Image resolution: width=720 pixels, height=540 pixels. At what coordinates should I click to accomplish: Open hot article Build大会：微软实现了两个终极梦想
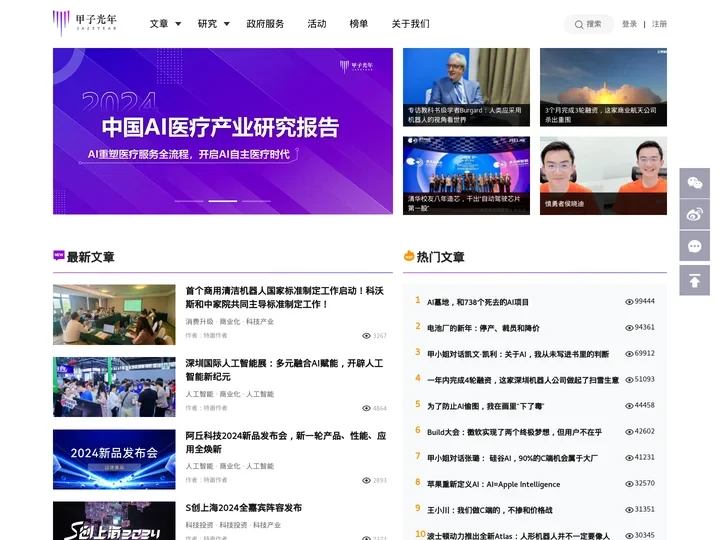(x=514, y=433)
